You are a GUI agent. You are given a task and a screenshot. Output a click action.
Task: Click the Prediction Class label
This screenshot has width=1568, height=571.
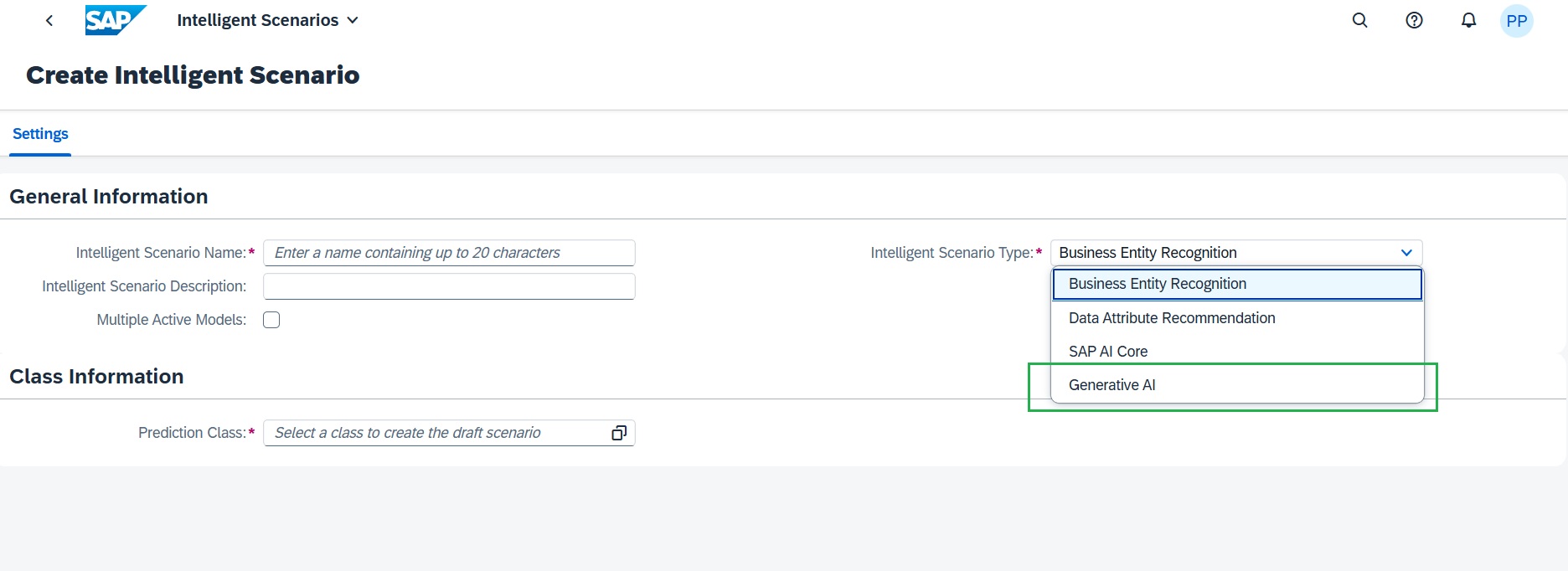[x=192, y=433]
